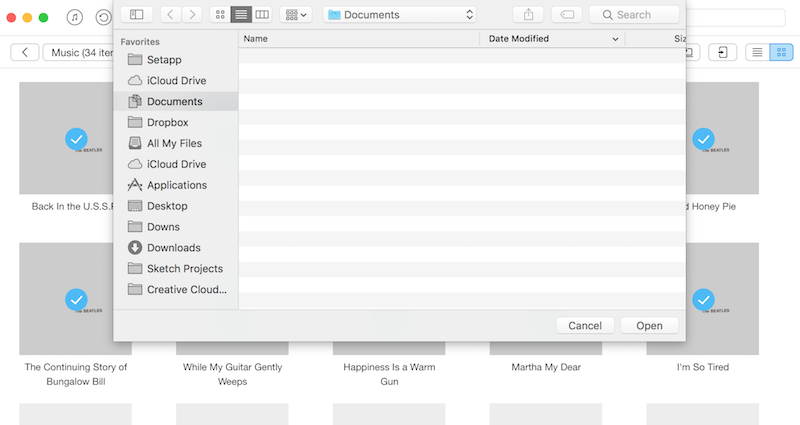Click the Honey Pie title
The image size is (800, 425).
coord(711,206)
